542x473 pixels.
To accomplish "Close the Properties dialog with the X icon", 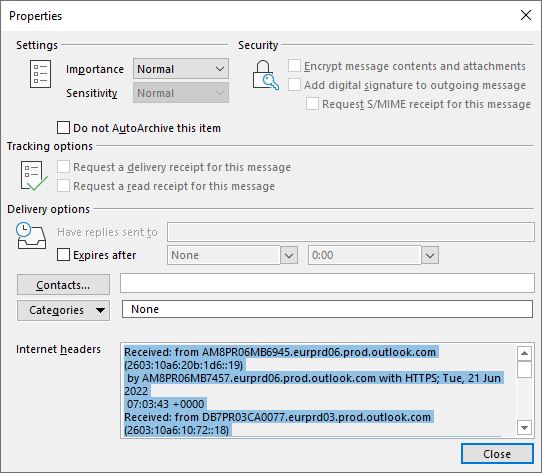I will tap(526, 15).
